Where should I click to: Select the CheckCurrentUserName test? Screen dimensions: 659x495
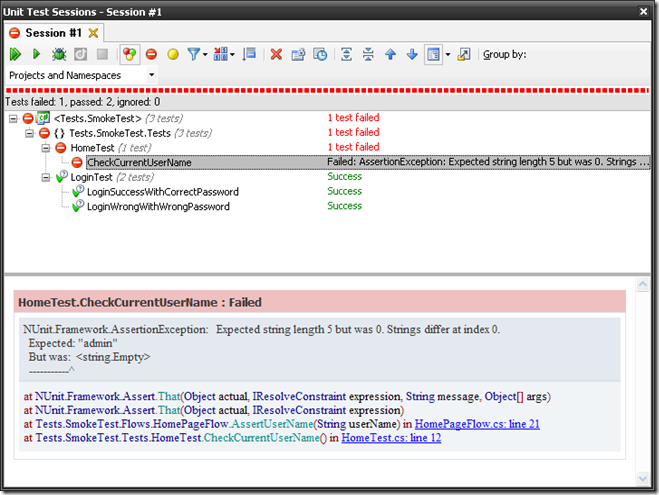pyautogui.click(x=139, y=163)
